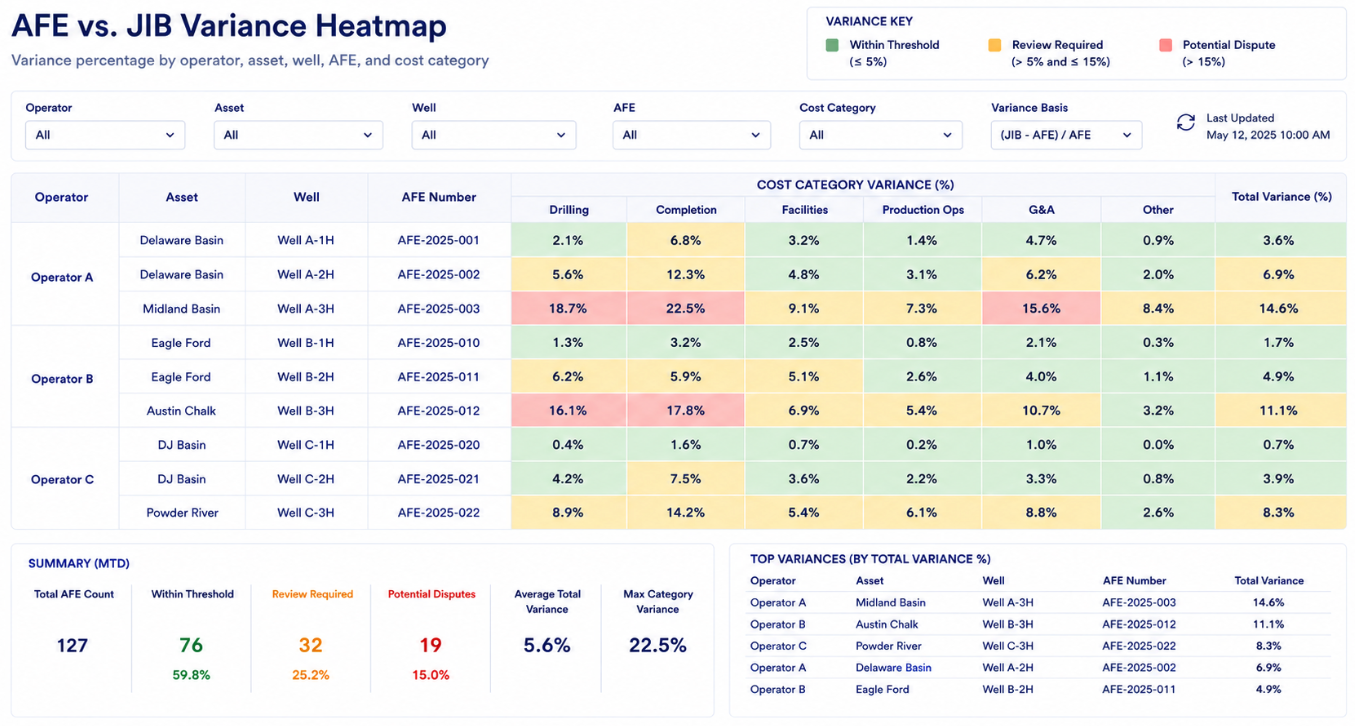The image size is (1355, 726).
Task: Click the red Potential Dispute swatch in Variance Key
Action: pos(1165,45)
